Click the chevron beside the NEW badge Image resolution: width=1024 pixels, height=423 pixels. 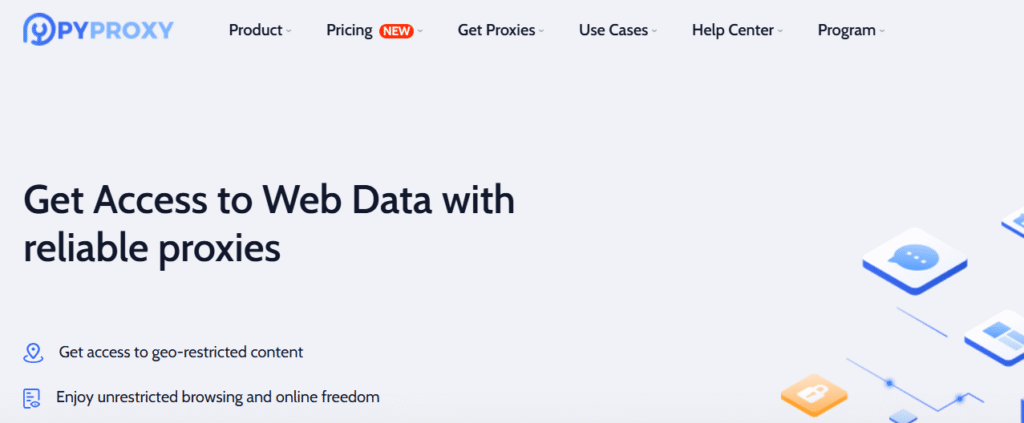coord(421,31)
